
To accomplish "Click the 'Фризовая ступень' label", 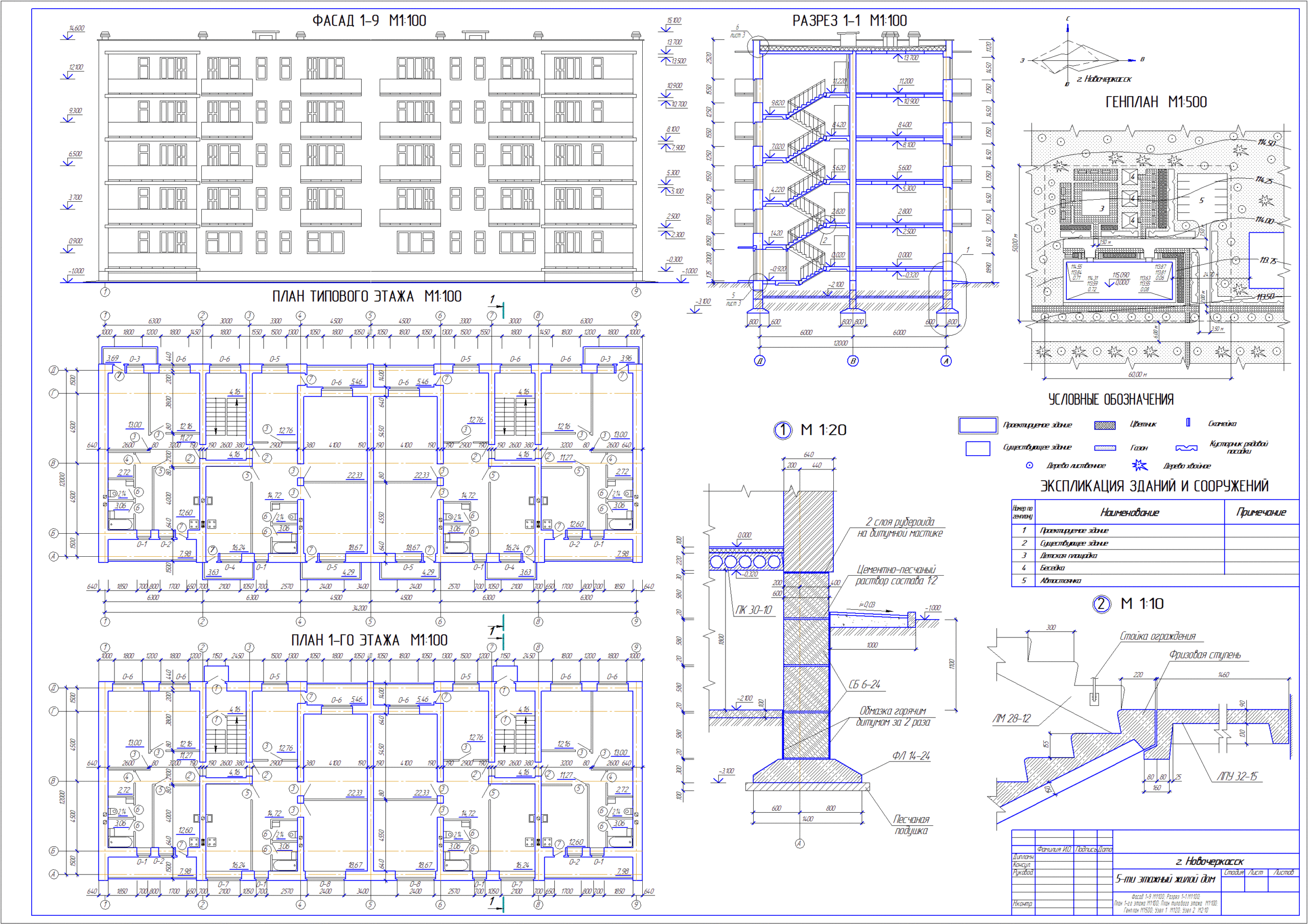I will pyautogui.click(x=1205, y=655).
